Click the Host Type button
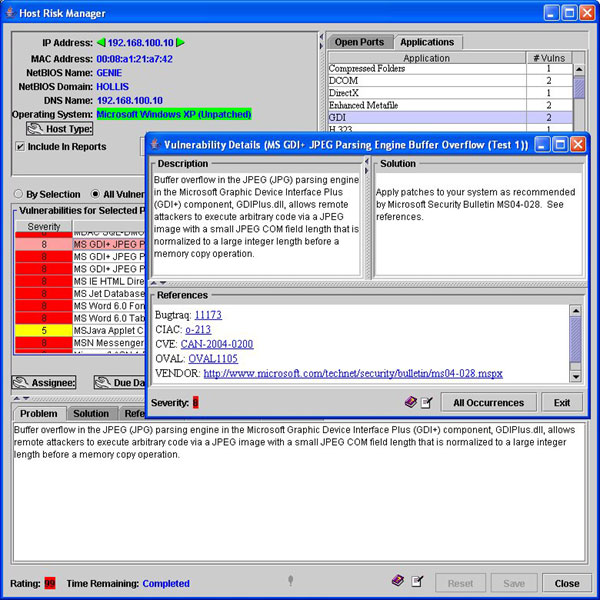Screen dimensions: 600x600 click(60, 129)
